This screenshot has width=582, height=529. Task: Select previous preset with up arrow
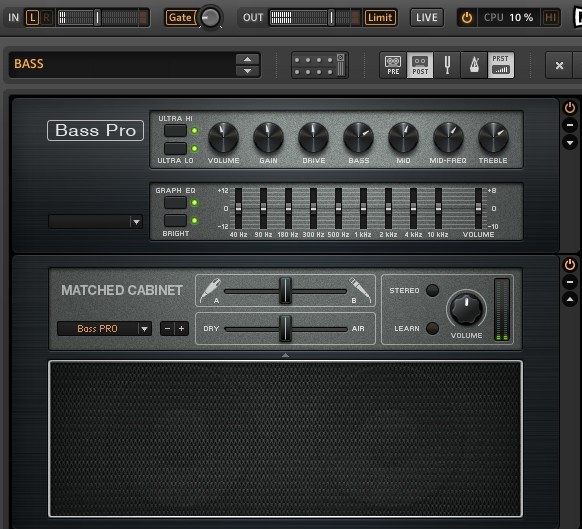coord(248,59)
